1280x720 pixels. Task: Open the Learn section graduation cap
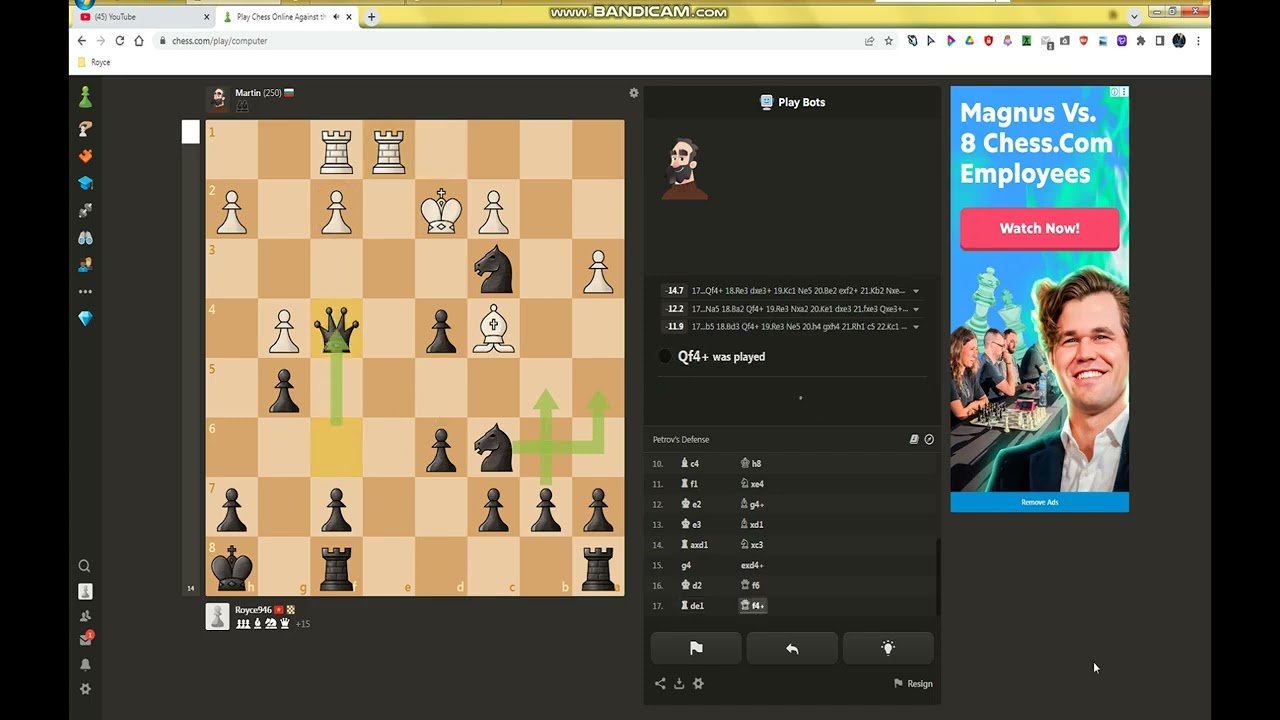pyautogui.click(x=85, y=183)
